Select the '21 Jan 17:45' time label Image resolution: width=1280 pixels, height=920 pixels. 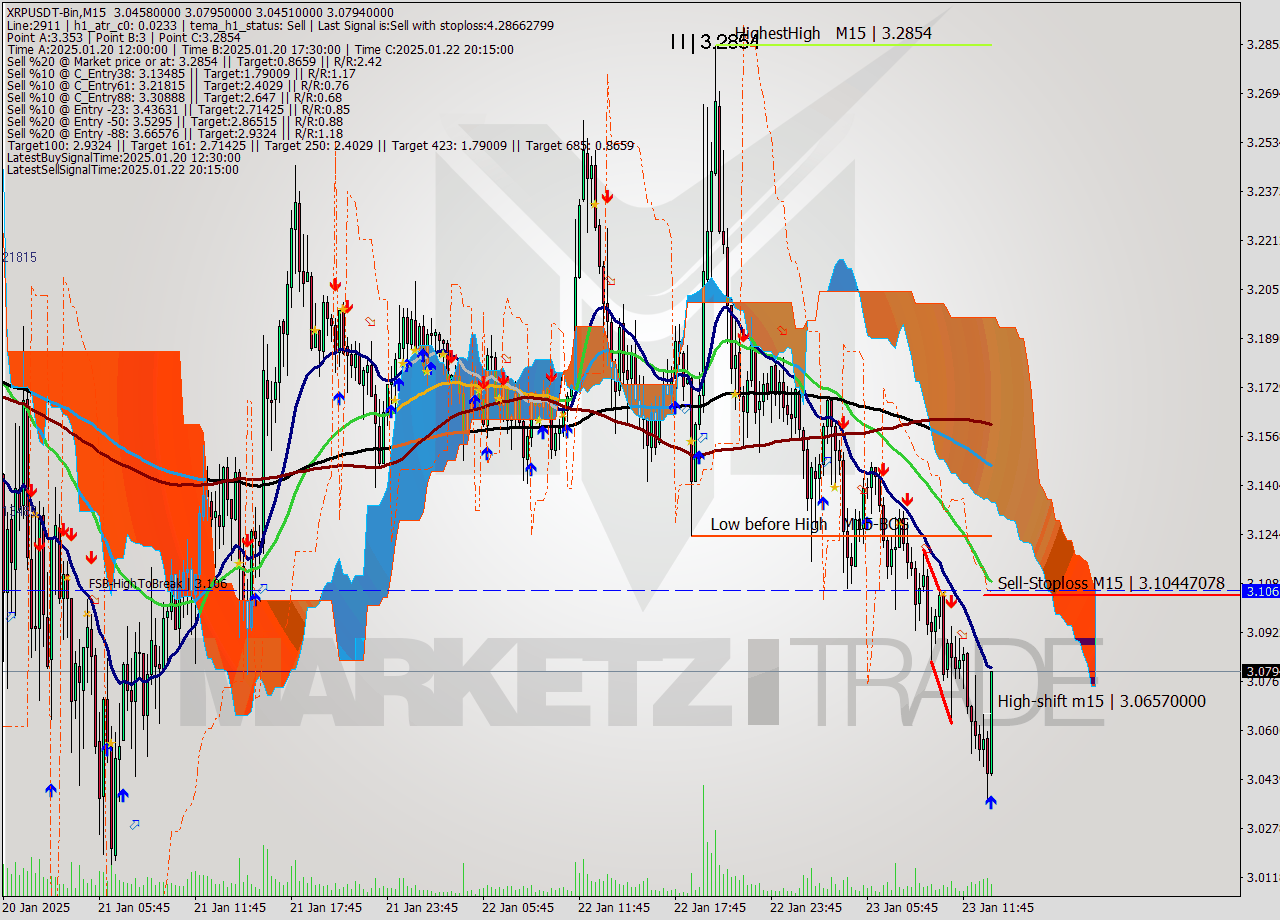(x=326, y=908)
